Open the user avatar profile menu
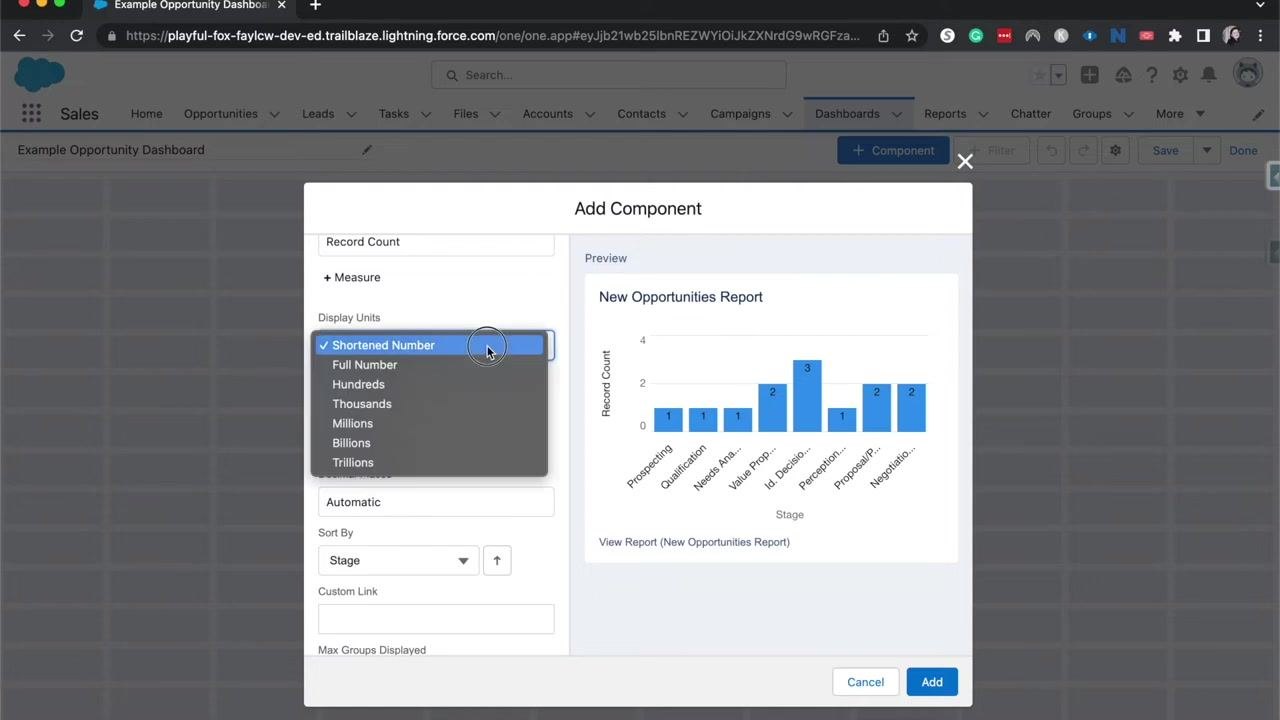This screenshot has height=720, width=1280. coord(1247,74)
